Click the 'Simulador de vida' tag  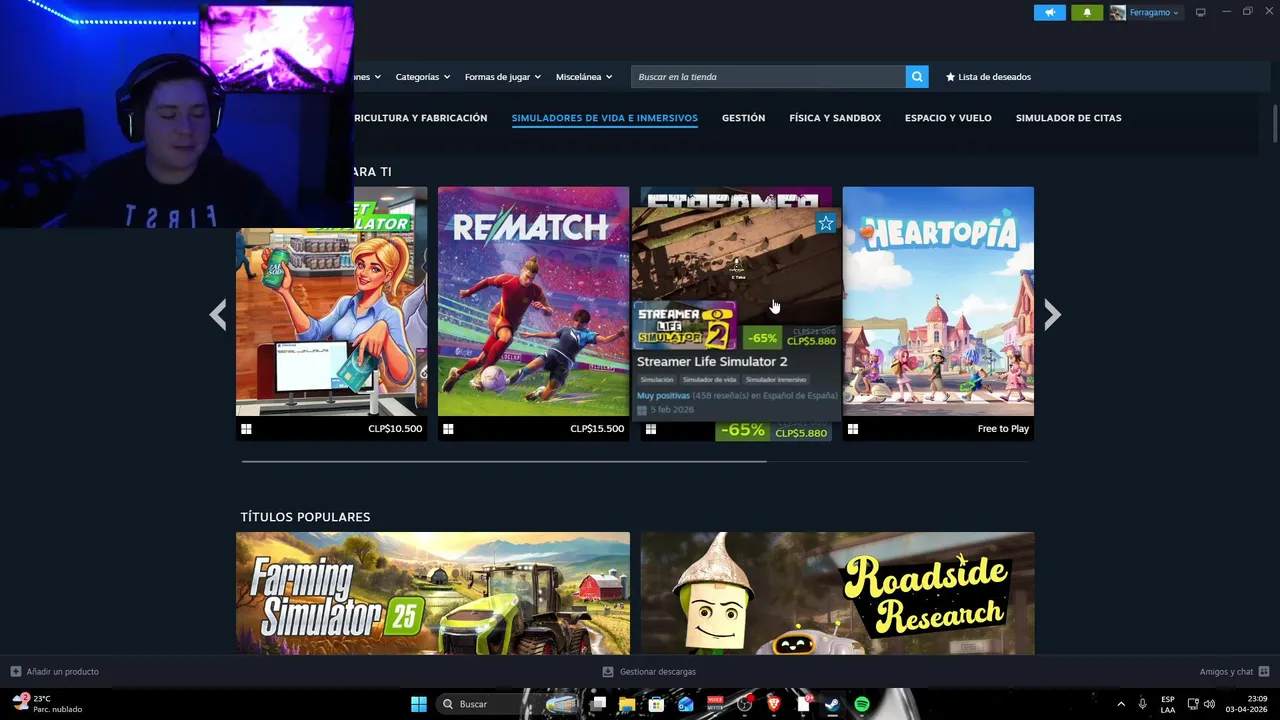tap(709, 380)
